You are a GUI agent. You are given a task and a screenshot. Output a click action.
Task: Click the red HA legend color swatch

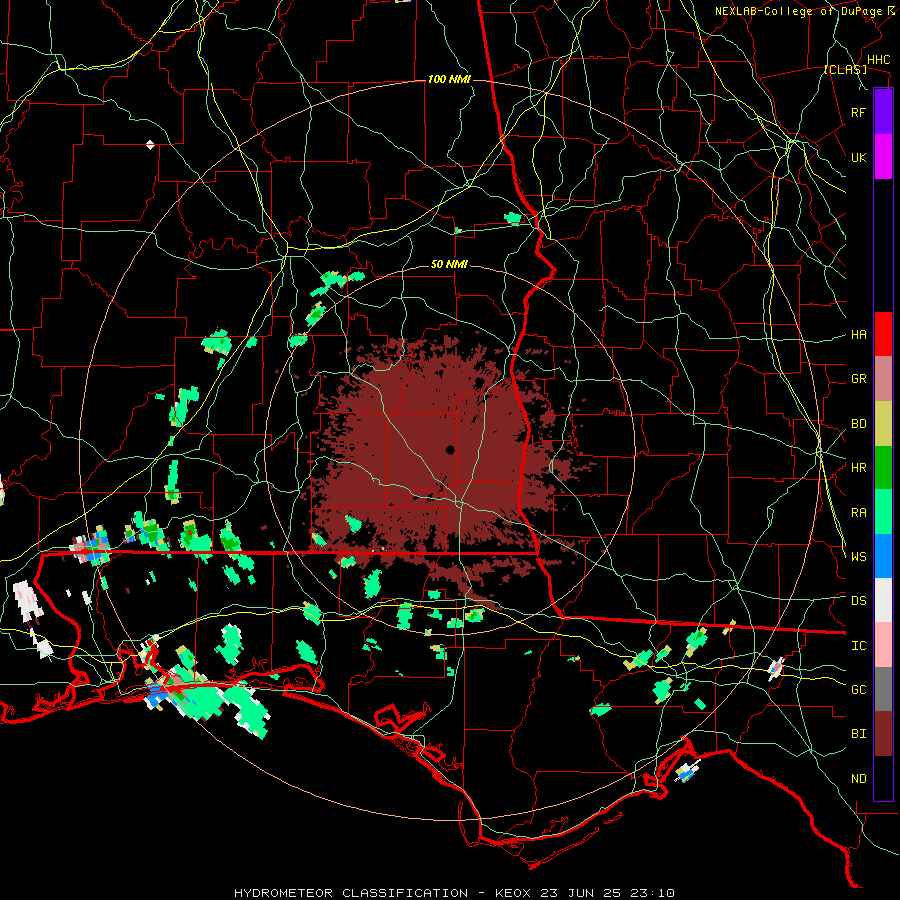[x=883, y=334]
